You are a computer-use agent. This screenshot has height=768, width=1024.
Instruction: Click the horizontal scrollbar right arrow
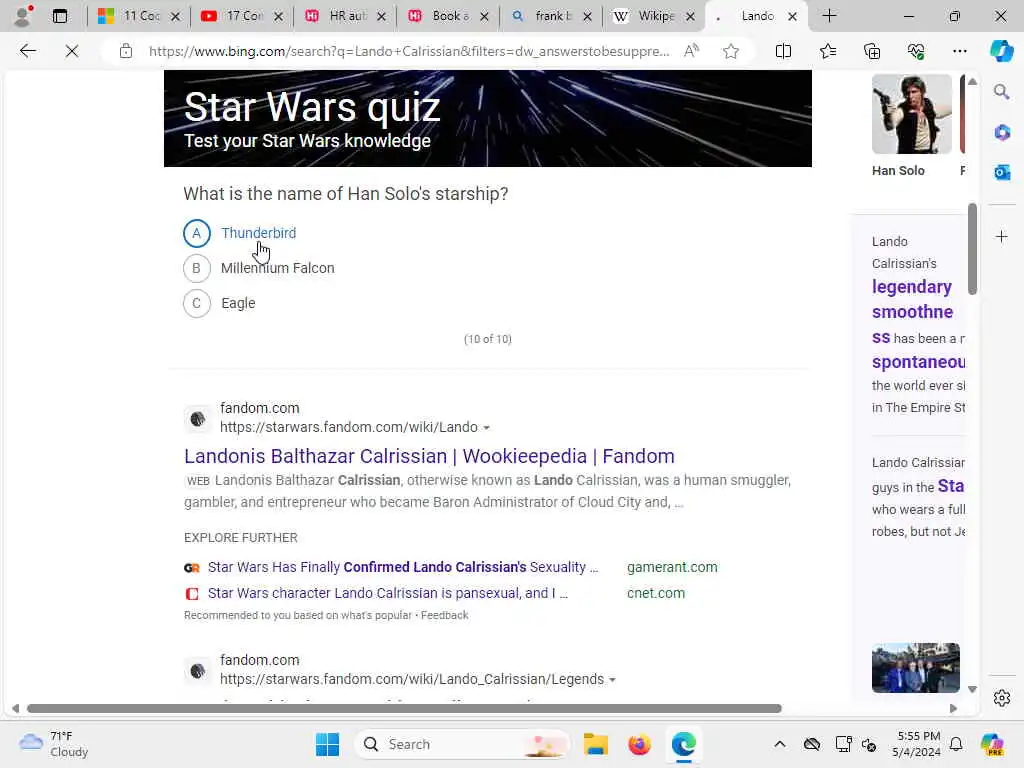tap(953, 709)
